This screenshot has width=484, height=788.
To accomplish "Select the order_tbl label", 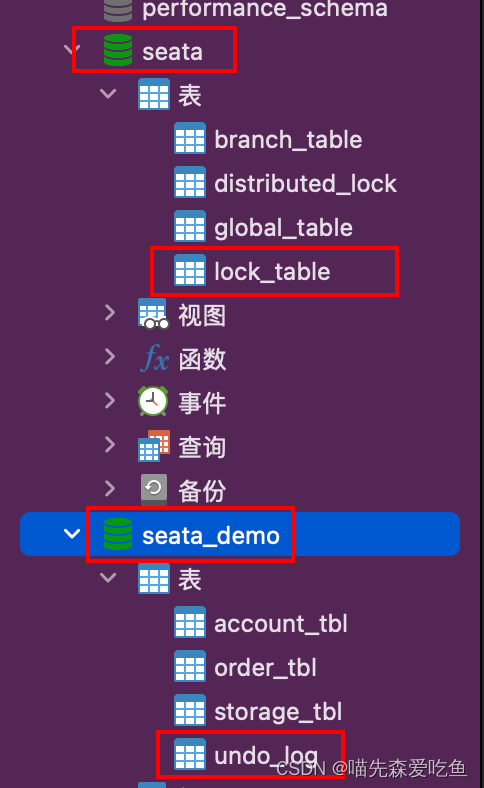I will coord(265,668).
